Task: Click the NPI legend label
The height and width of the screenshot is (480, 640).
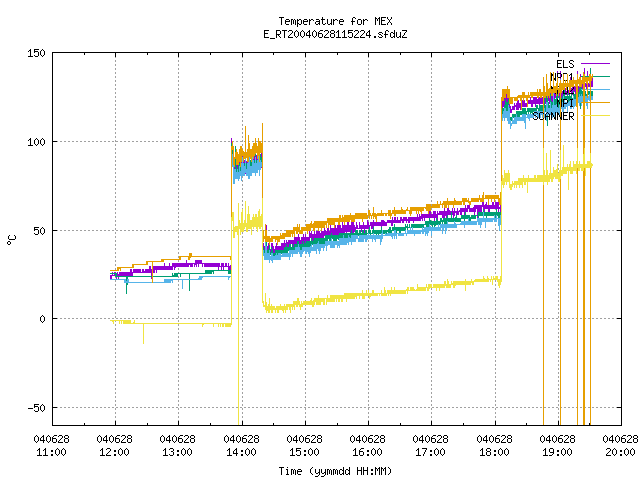Action: (x=565, y=103)
